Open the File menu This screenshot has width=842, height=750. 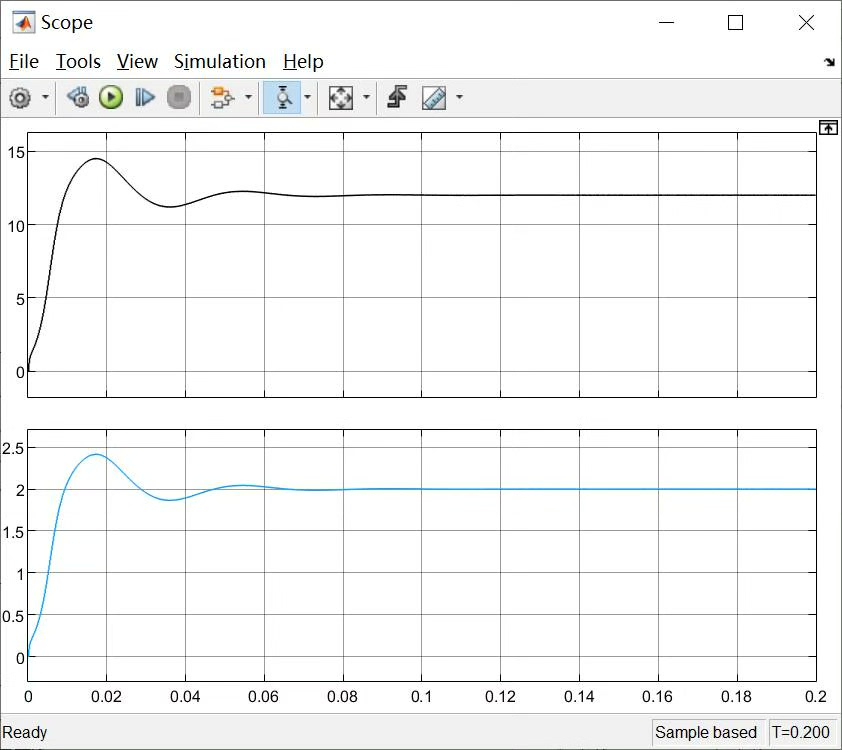coord(24,62)
